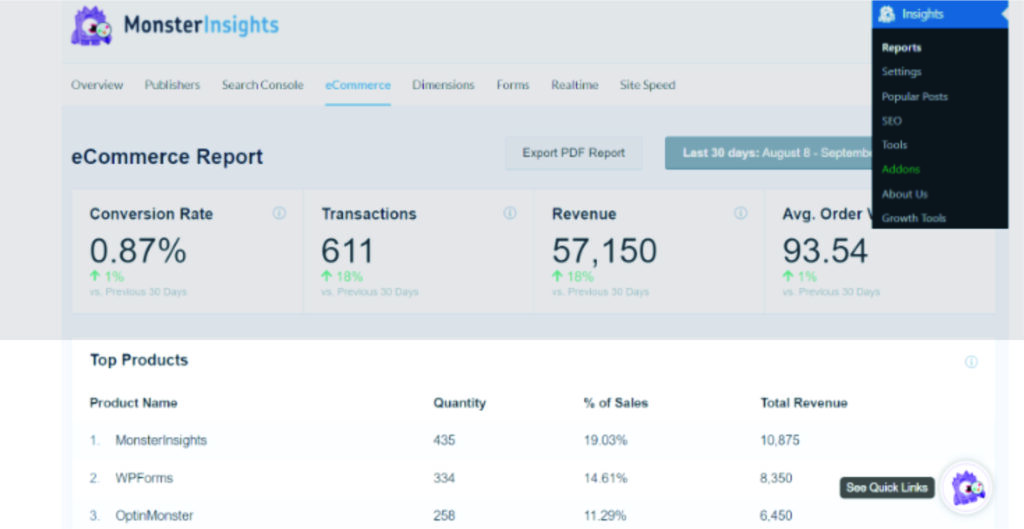Click the 19.03% sales value
Screen dimensions: 1024x529
[x=605, y=440]
